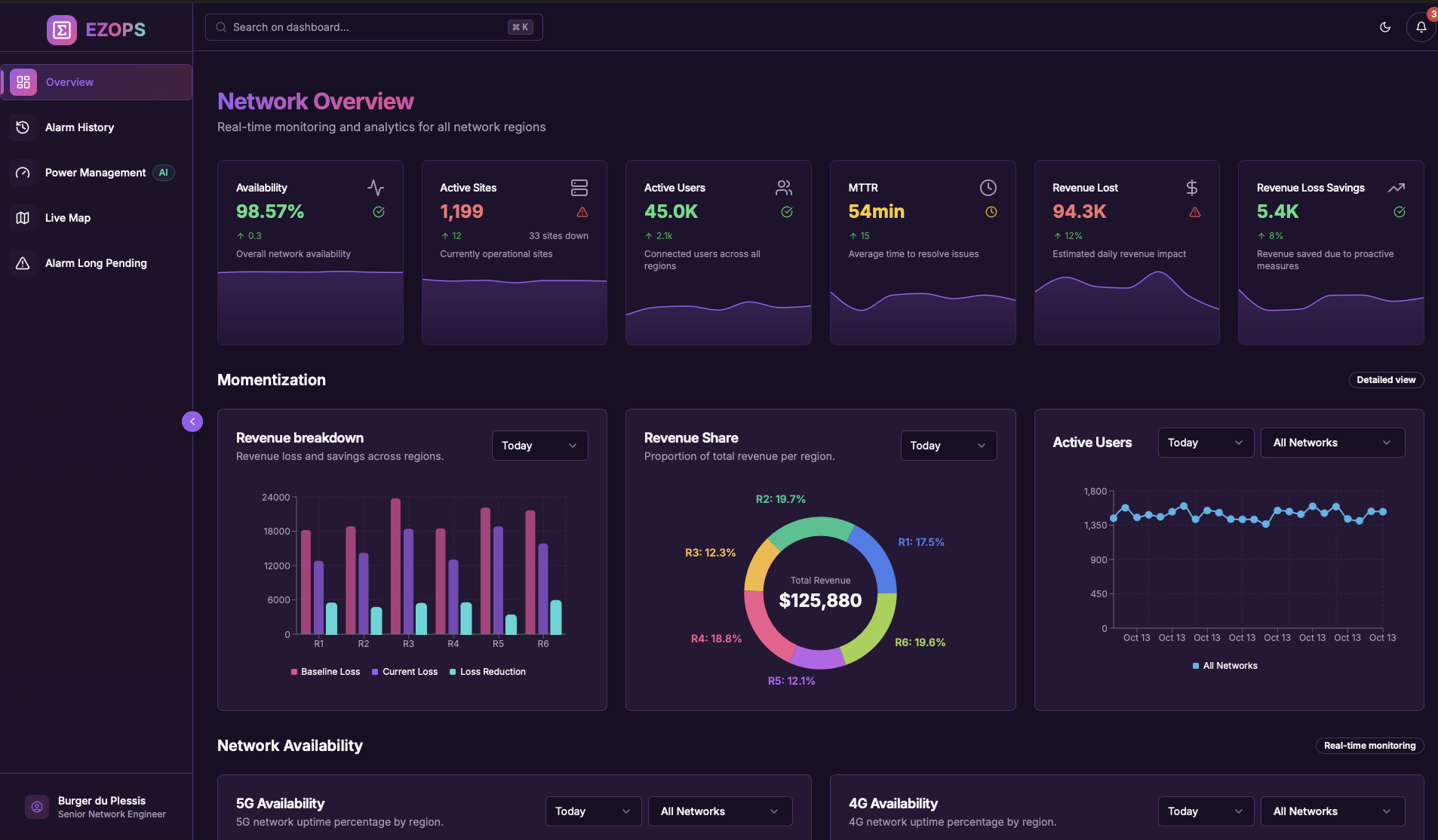Toggle Baseline Loss legend series
This screenshot has width=1438, height=840.
pyautogui.click(x=325, y=672)
